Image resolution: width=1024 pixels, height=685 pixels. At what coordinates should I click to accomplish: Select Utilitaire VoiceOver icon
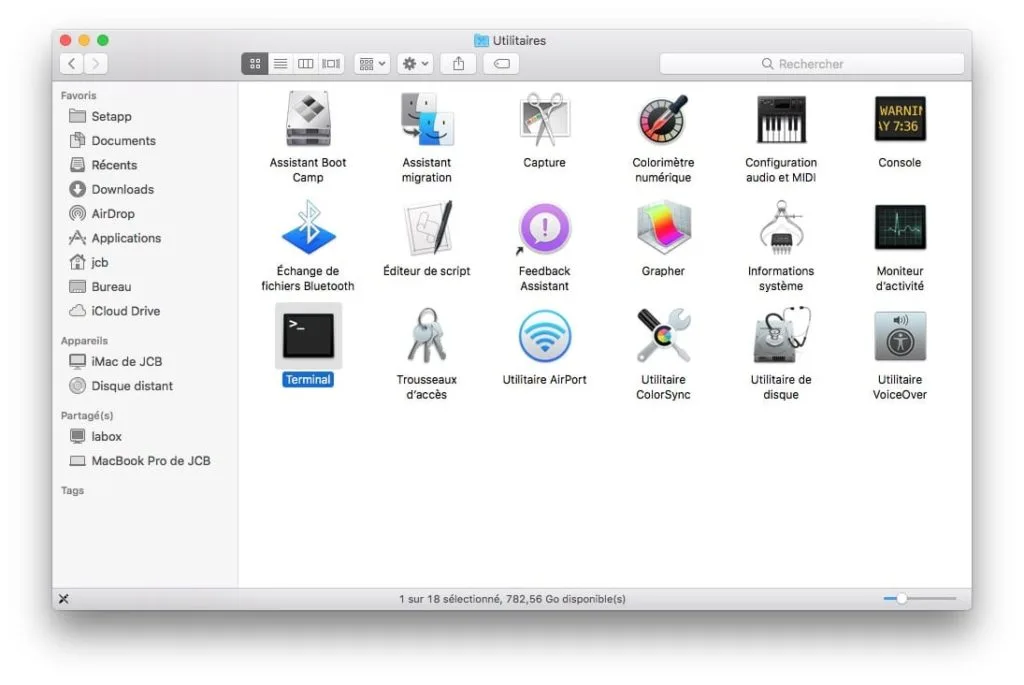click(900, 336)
